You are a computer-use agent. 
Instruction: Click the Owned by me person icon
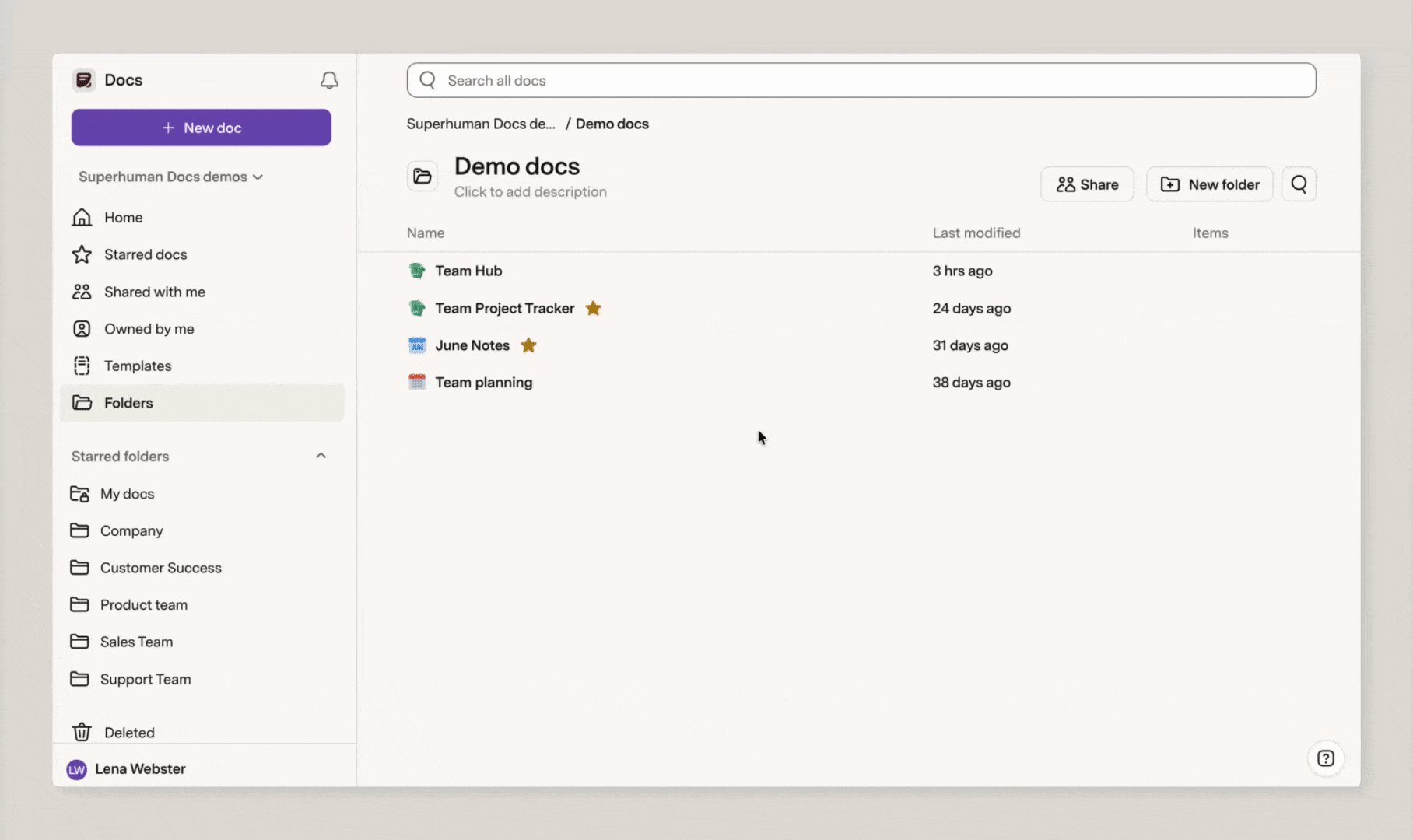coord(82,329)
